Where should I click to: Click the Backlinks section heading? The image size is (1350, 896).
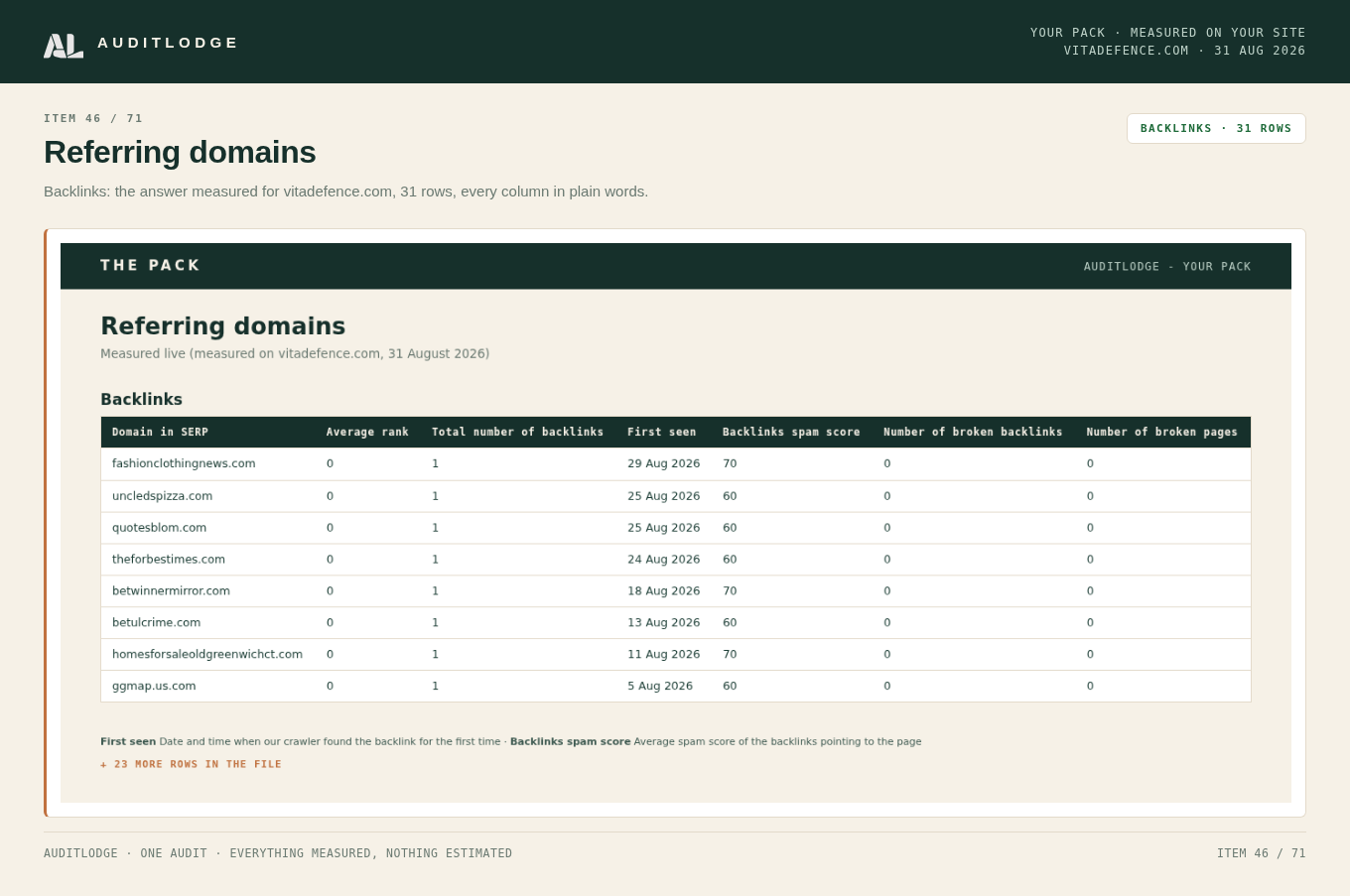pyautogui.click(x=141, y=399)
